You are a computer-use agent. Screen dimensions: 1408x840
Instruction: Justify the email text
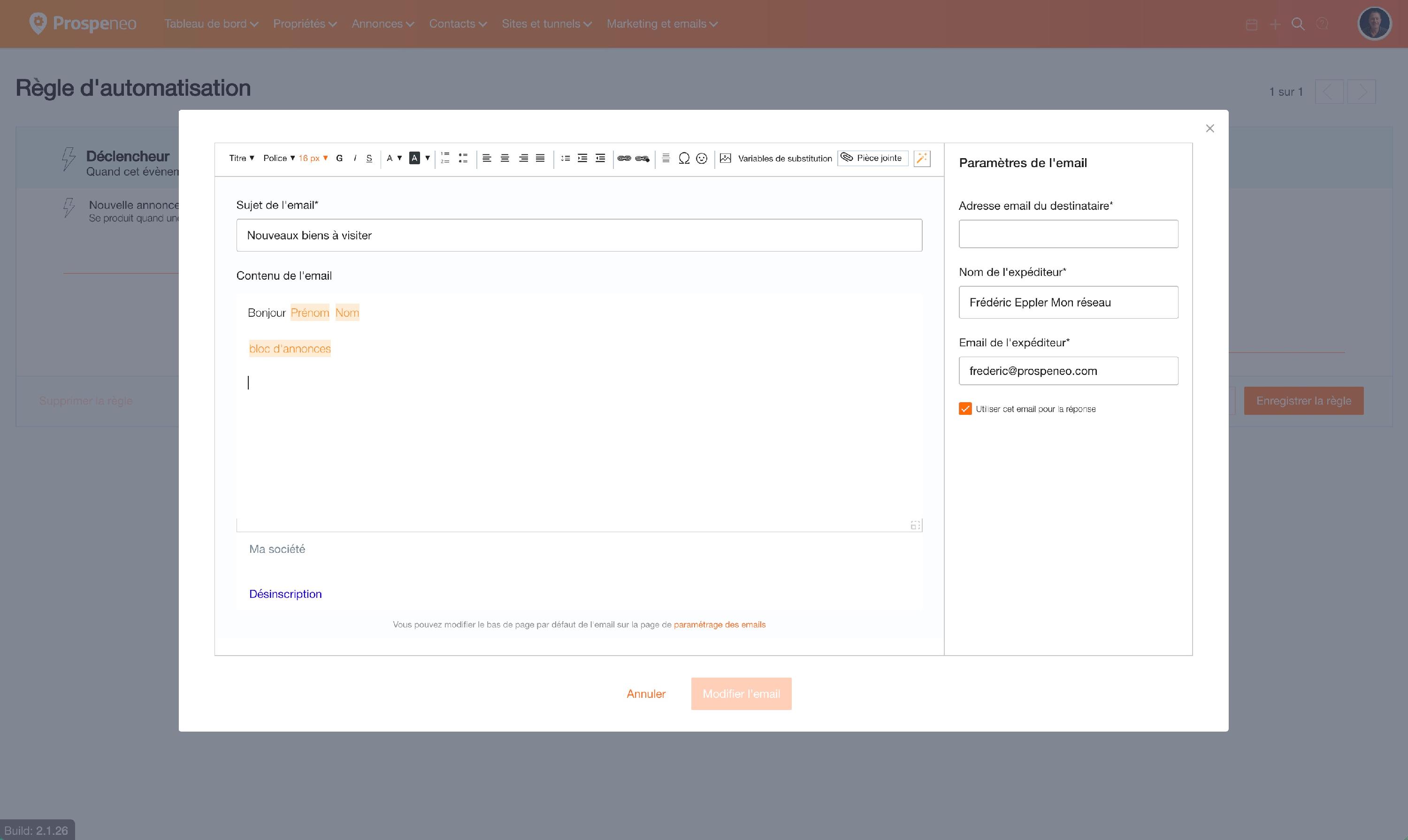pos(540,158)
